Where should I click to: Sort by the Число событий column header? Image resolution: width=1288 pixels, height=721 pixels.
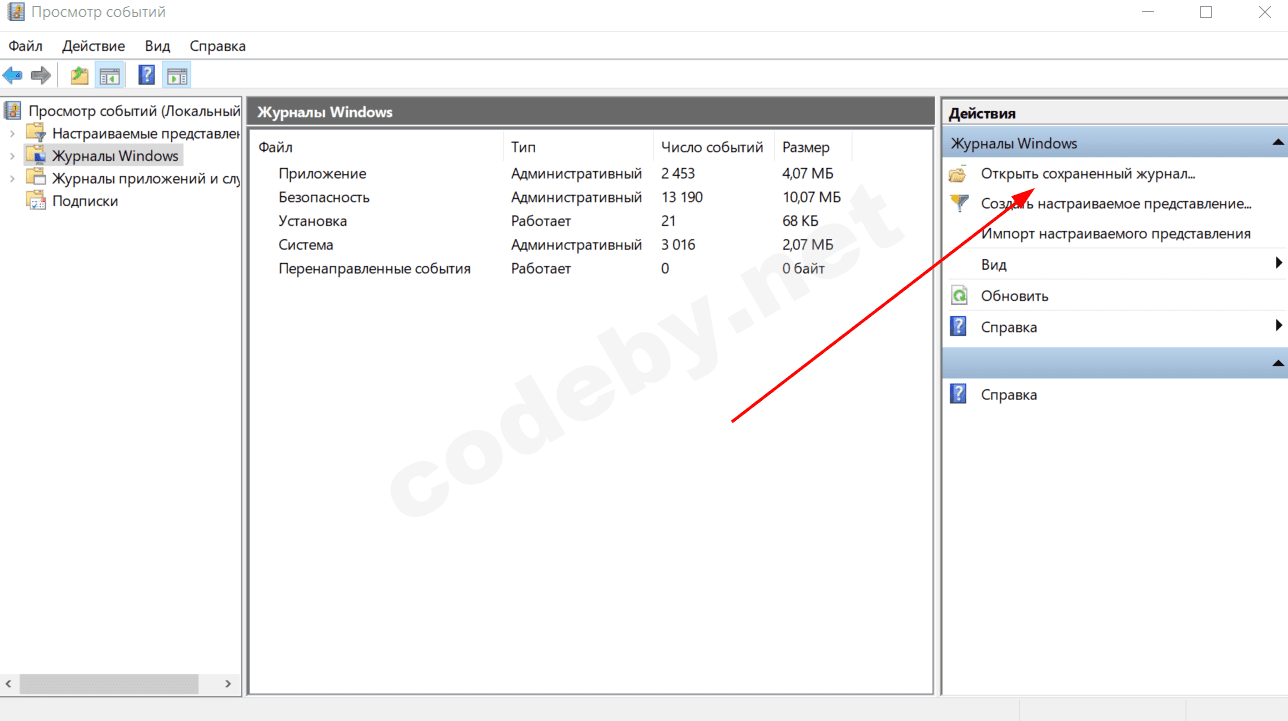[x=714, y=147]
